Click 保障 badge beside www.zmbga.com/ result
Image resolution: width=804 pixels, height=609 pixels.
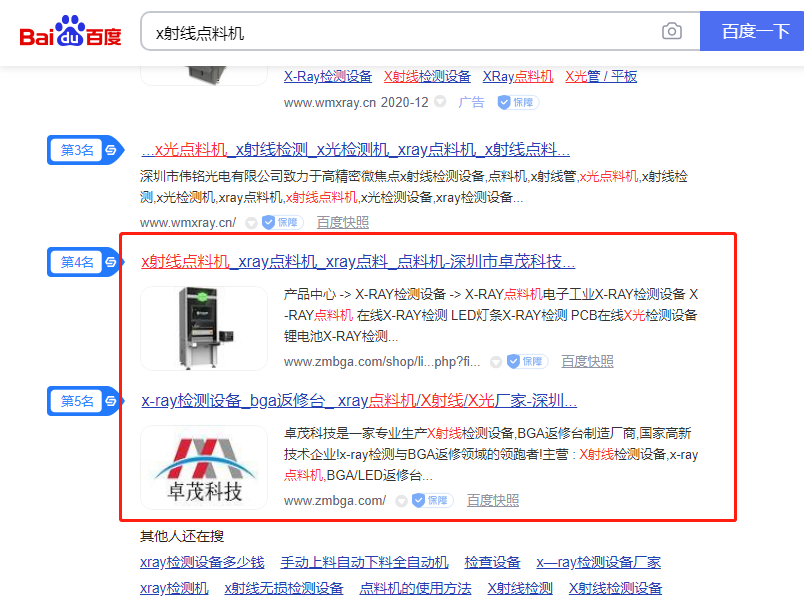pyautogui.click(x=432, y=500)
